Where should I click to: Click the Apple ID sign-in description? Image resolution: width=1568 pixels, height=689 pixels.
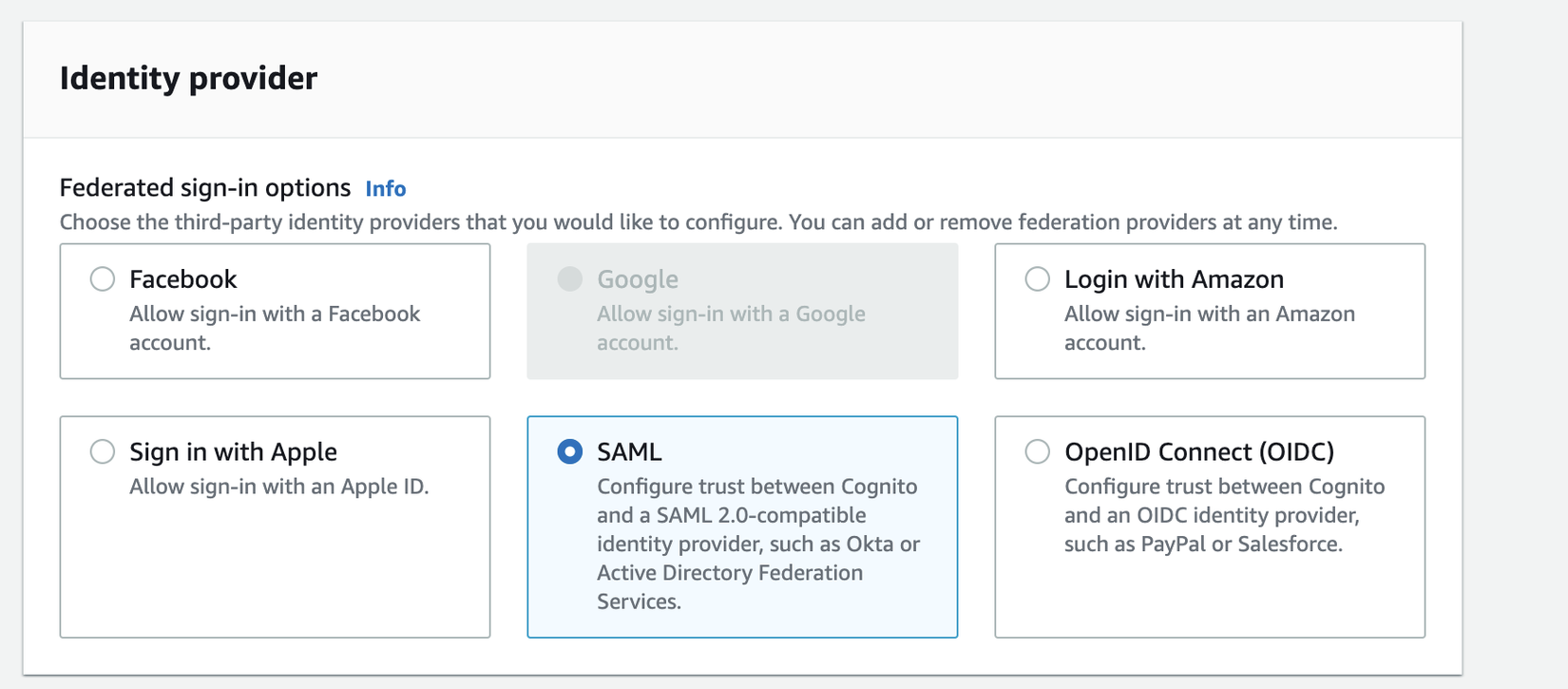click(x=278, y=487)
